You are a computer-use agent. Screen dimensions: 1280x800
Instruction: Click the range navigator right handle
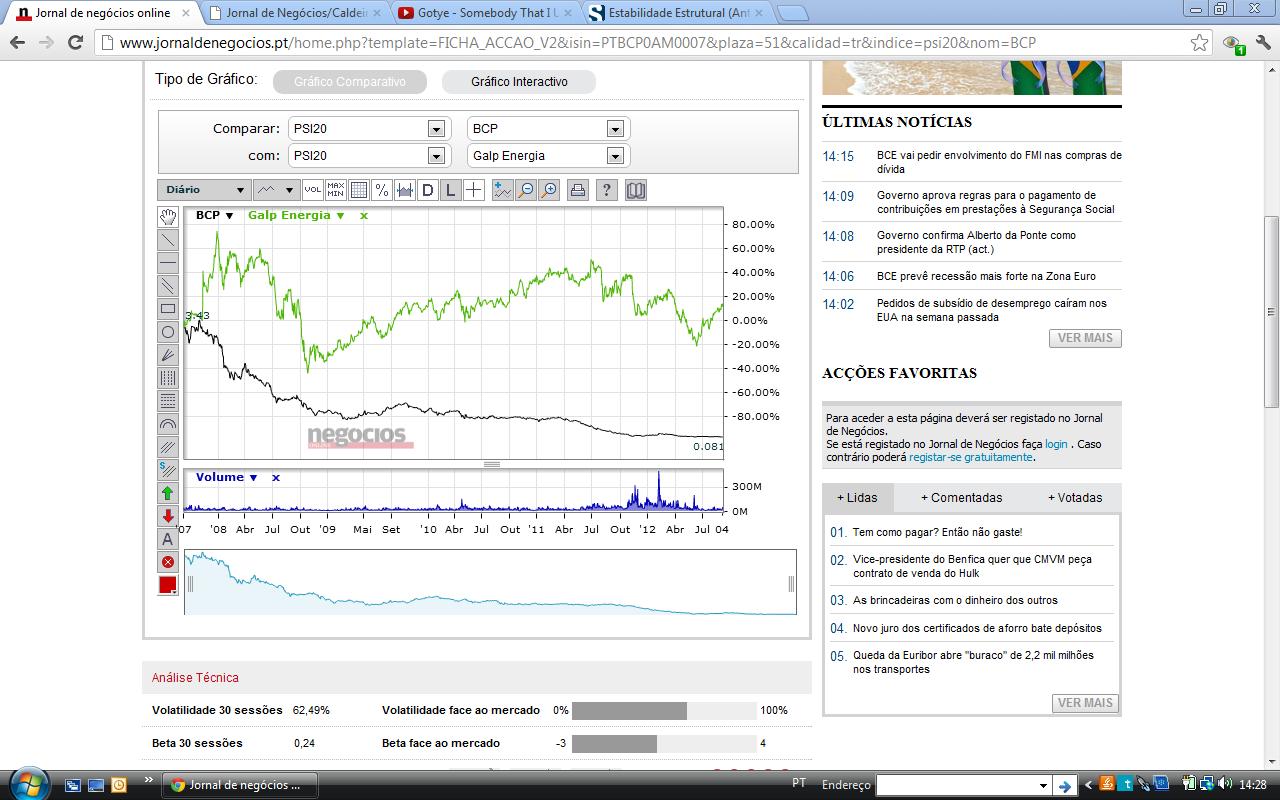click(x=791, y=583)
